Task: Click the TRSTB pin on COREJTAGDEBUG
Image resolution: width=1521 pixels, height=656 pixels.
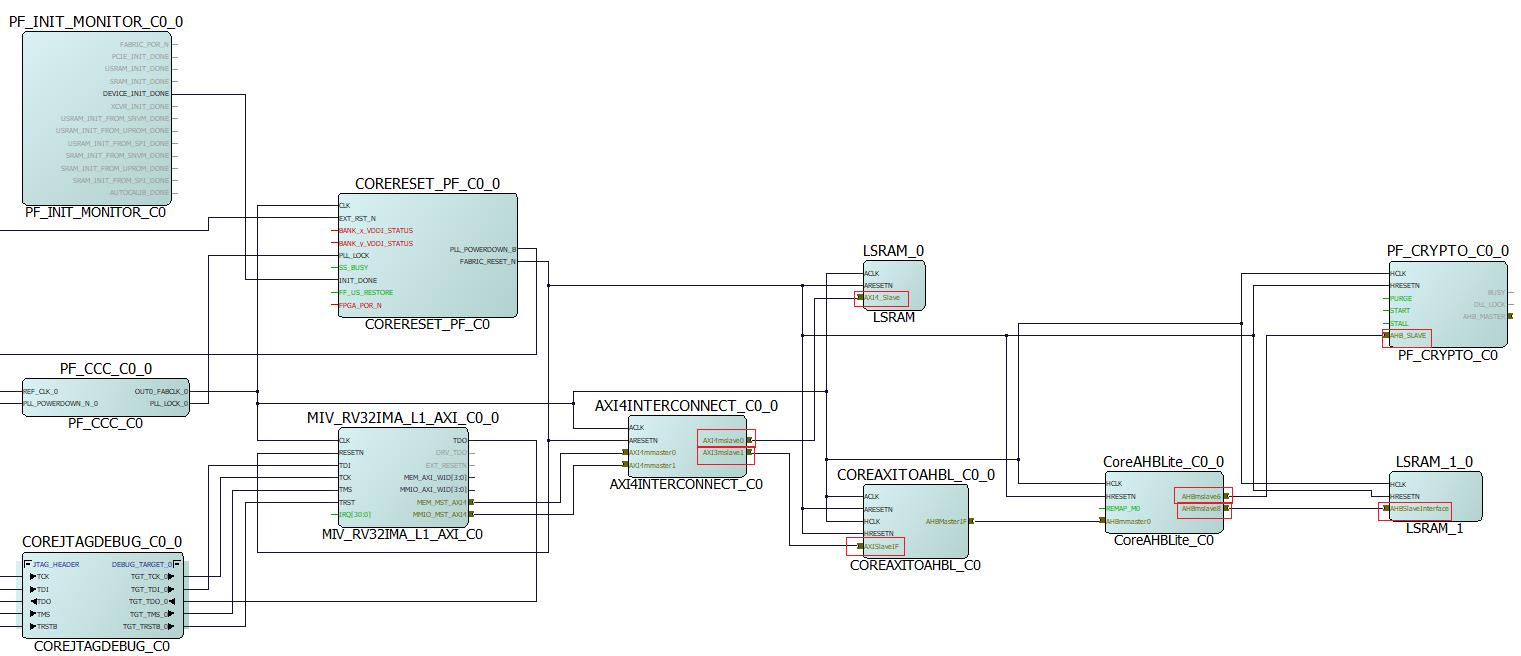Action: coord(44,627)
